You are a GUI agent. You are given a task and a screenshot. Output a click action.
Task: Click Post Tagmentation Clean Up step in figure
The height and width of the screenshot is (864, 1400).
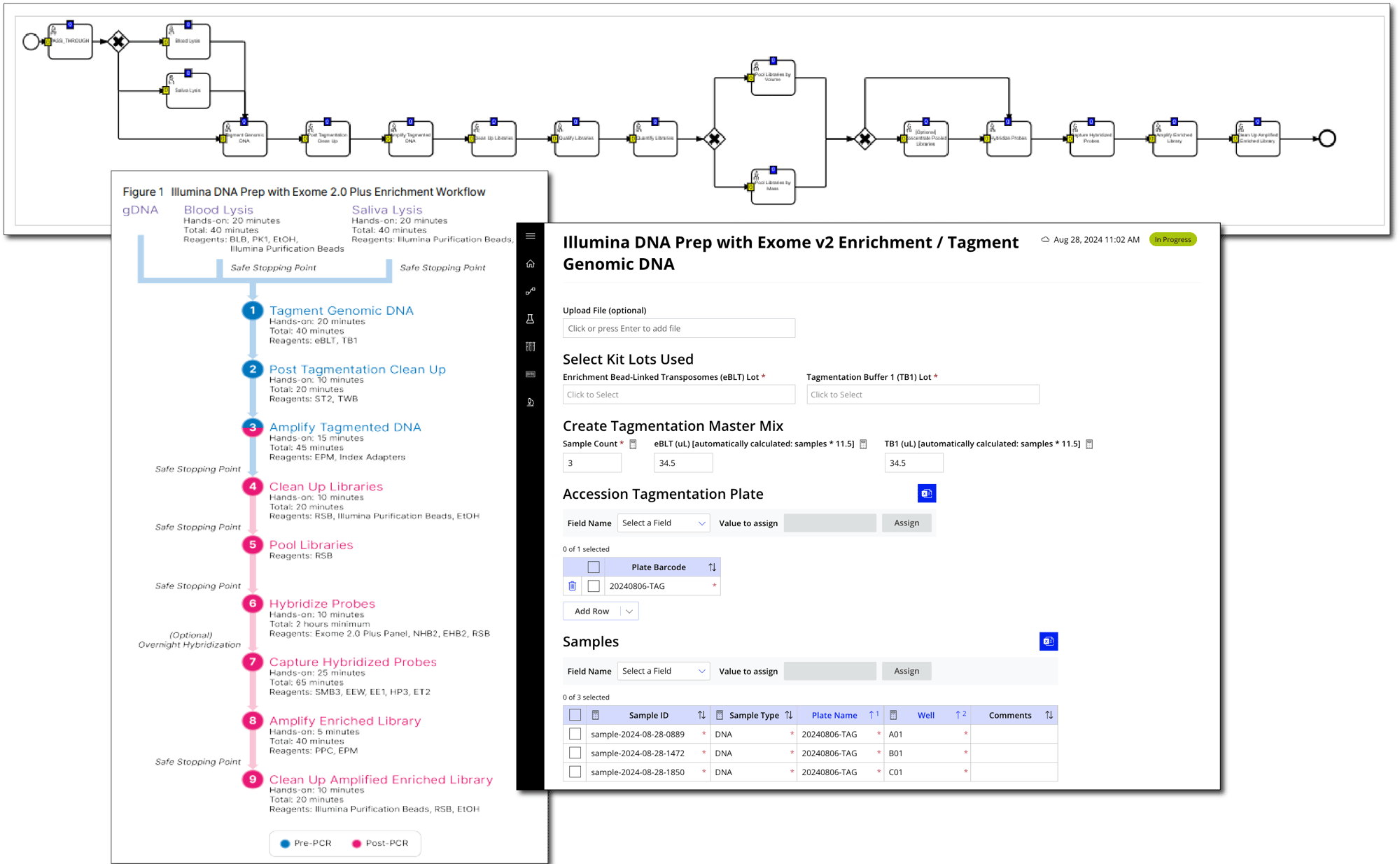(x=357, y=369)
